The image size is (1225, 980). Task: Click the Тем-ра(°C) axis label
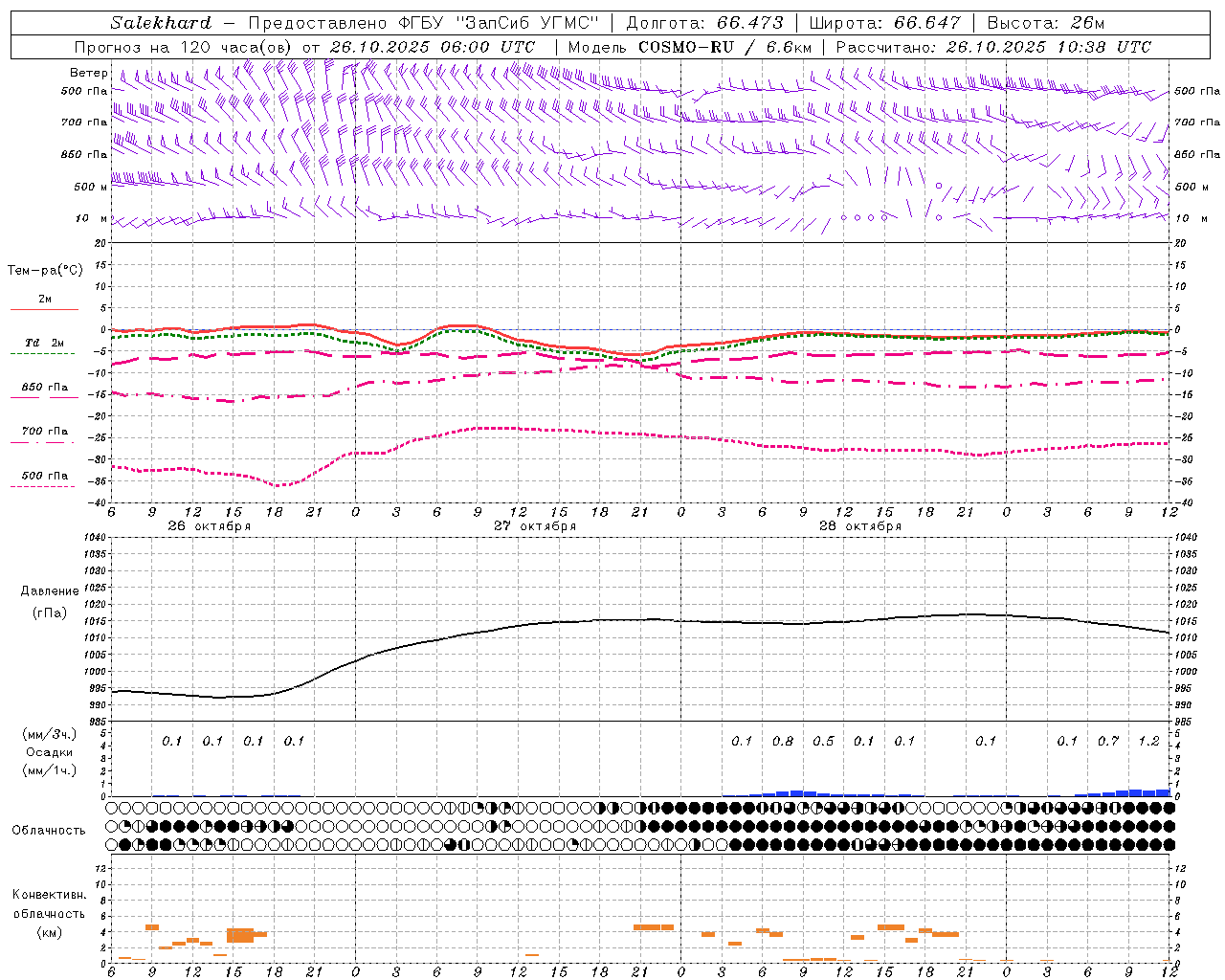[x=45, y=271]
